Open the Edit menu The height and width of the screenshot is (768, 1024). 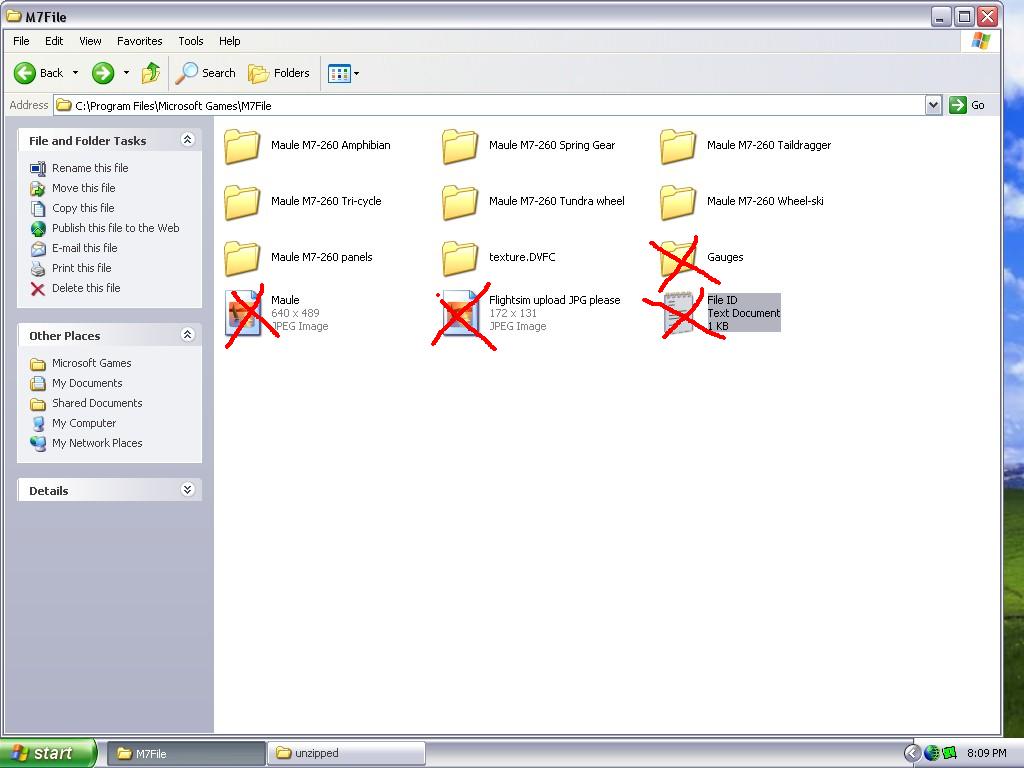pos(54,40)
